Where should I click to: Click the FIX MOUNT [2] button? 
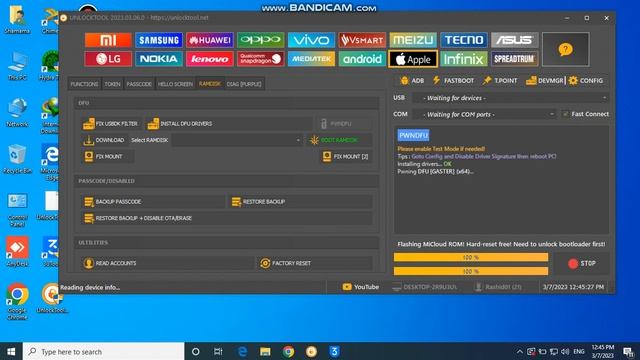(346, 156)
